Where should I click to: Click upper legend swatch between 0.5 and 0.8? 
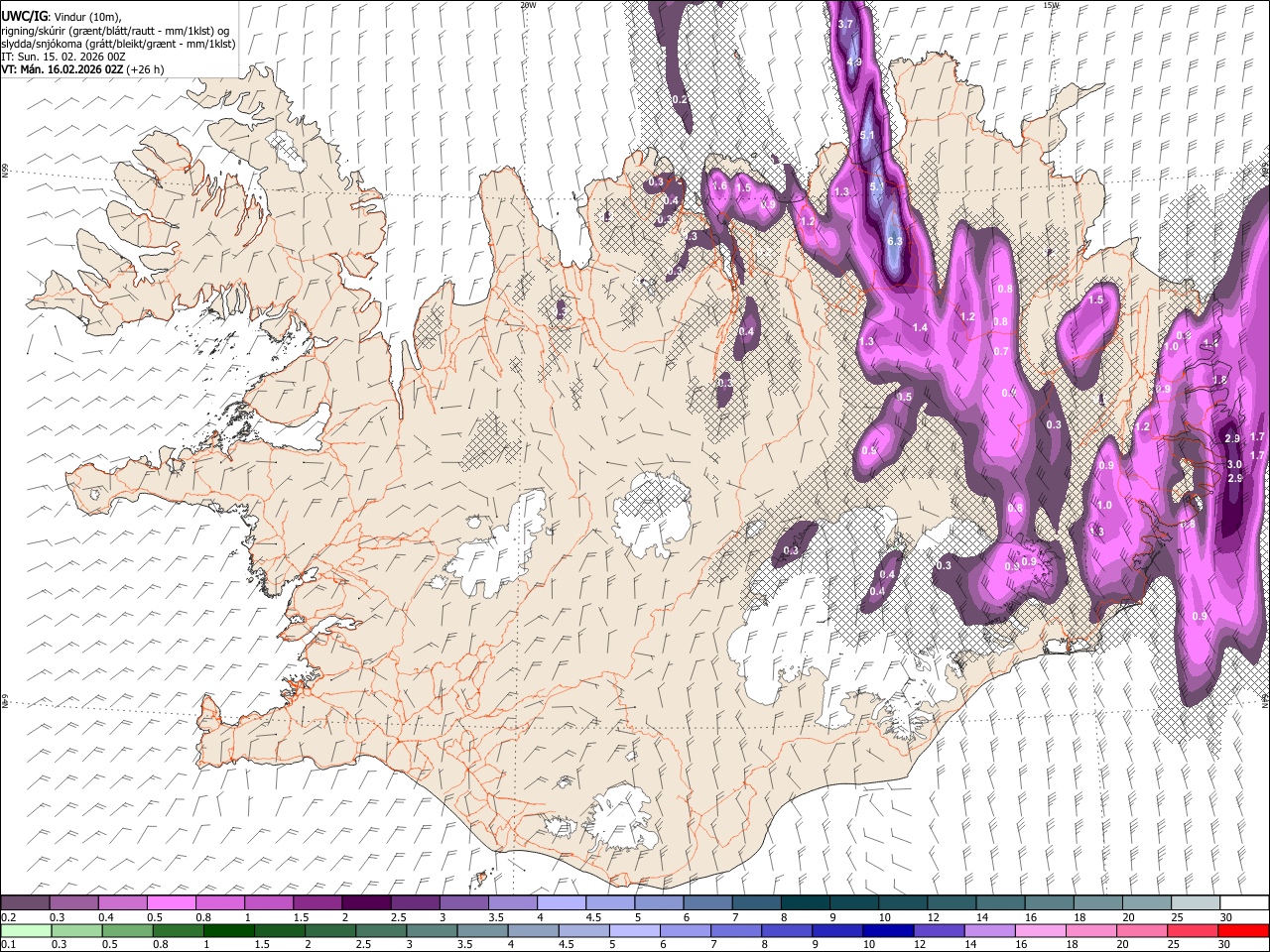[172, 903]
